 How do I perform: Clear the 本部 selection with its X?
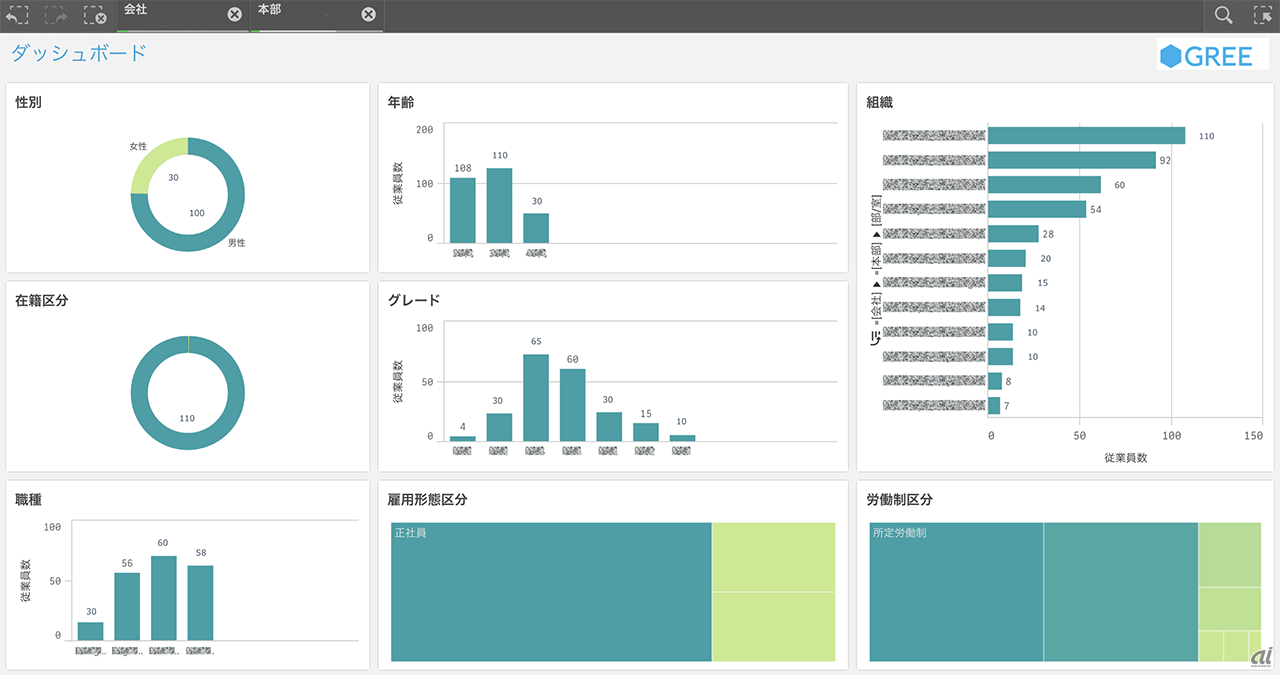coord(368,15)
